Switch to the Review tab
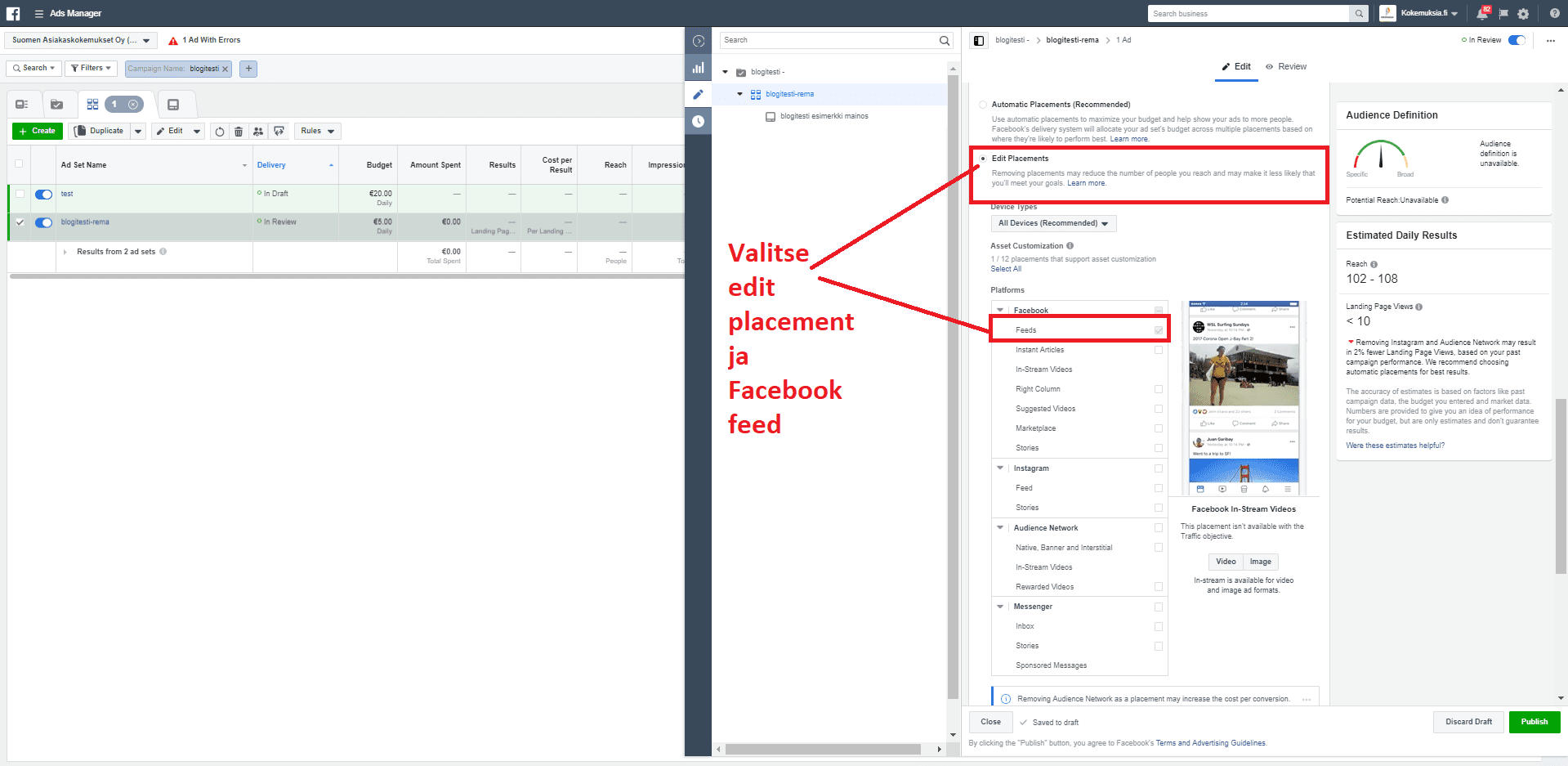 click(x=1286, y=67)
